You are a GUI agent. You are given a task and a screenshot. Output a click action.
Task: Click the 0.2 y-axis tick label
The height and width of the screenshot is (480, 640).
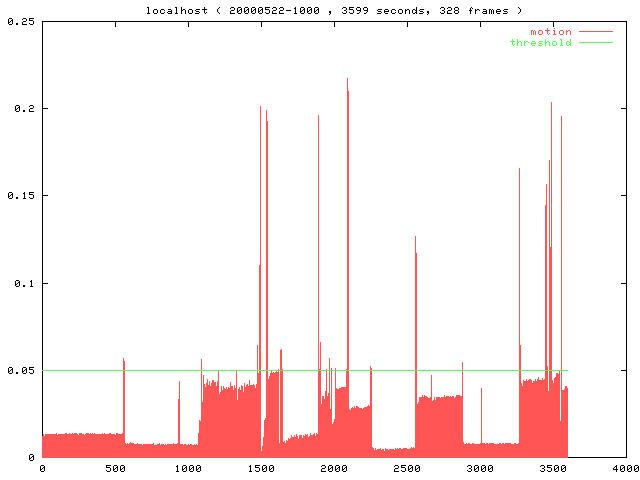24,108
